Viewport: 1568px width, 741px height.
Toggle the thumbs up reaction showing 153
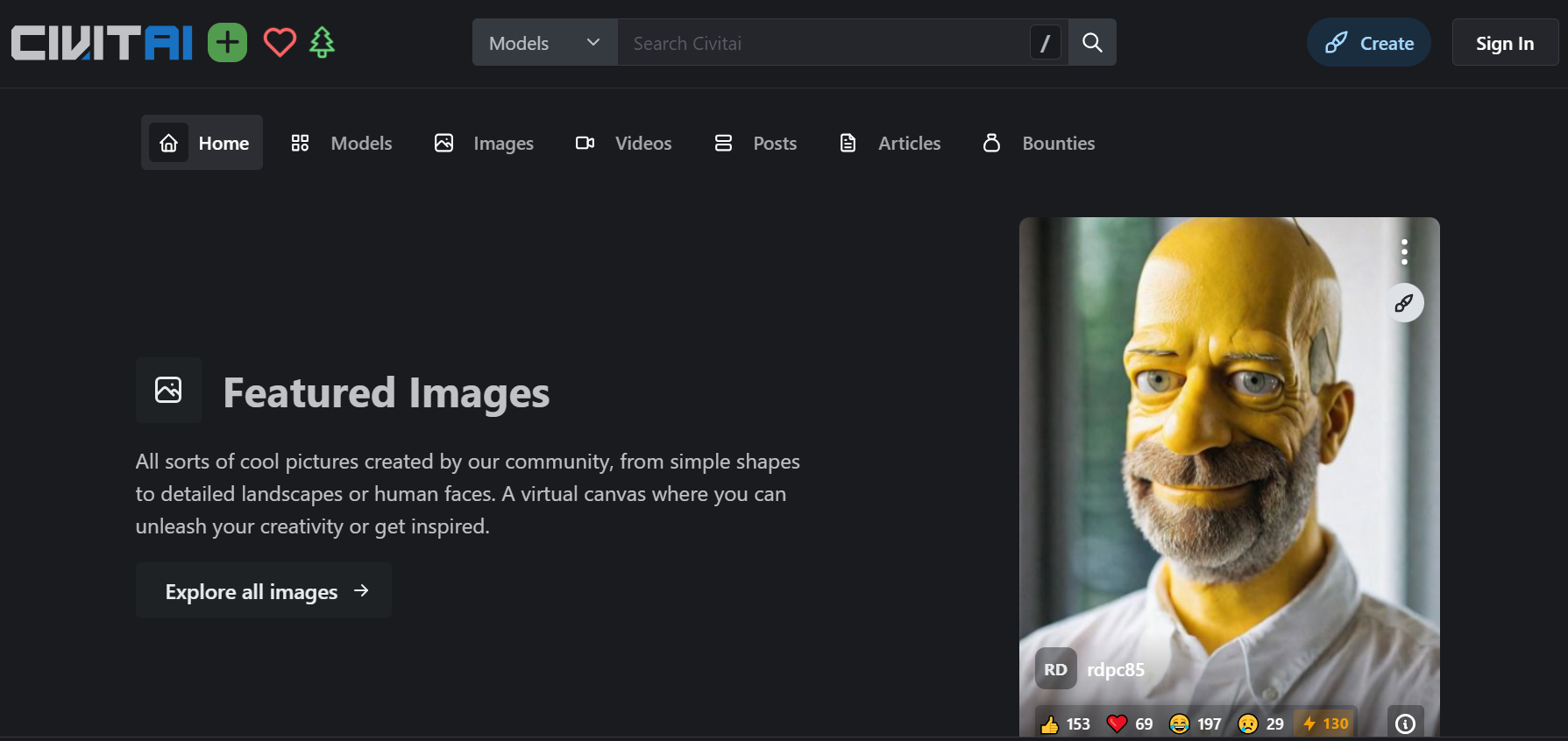pos(1065,723)
